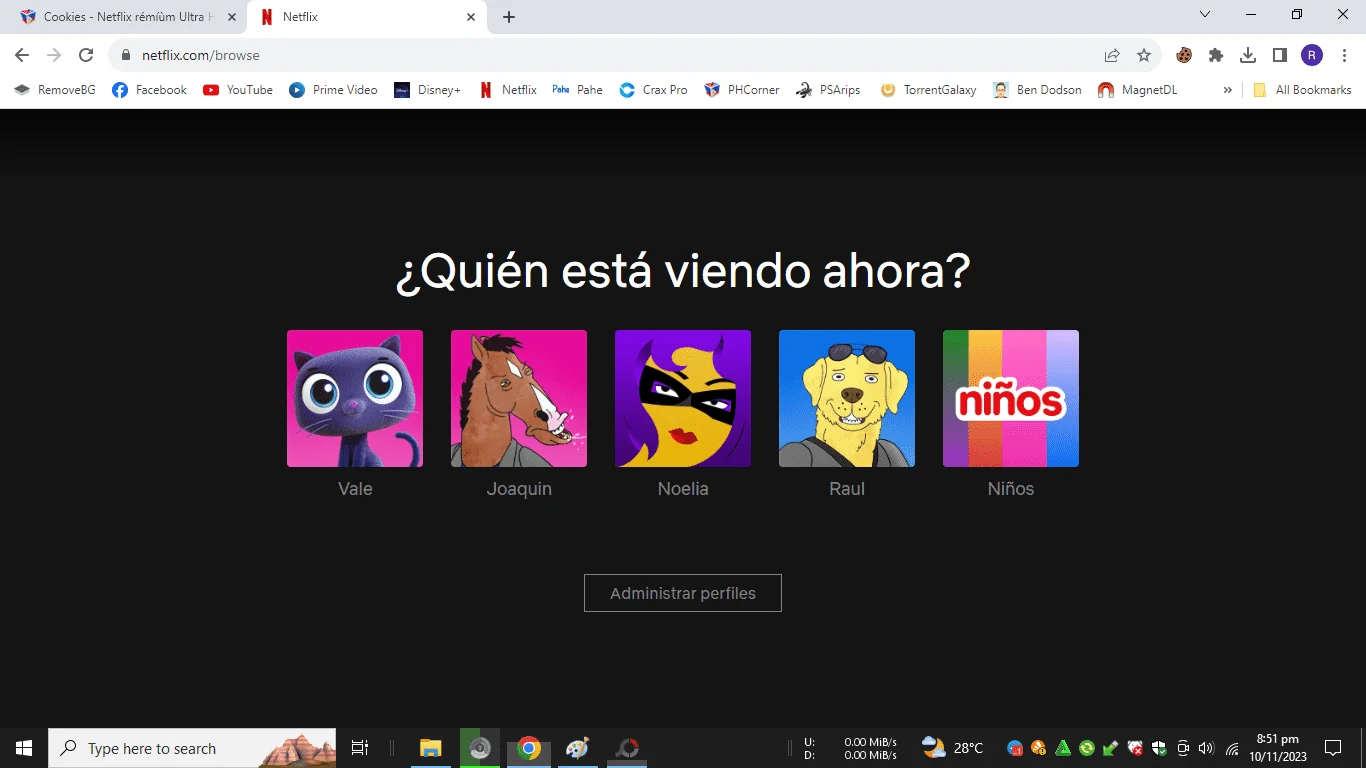The image size is (1366, 768).
Task: Open the Windows Start menu
Action: point(24,748)
